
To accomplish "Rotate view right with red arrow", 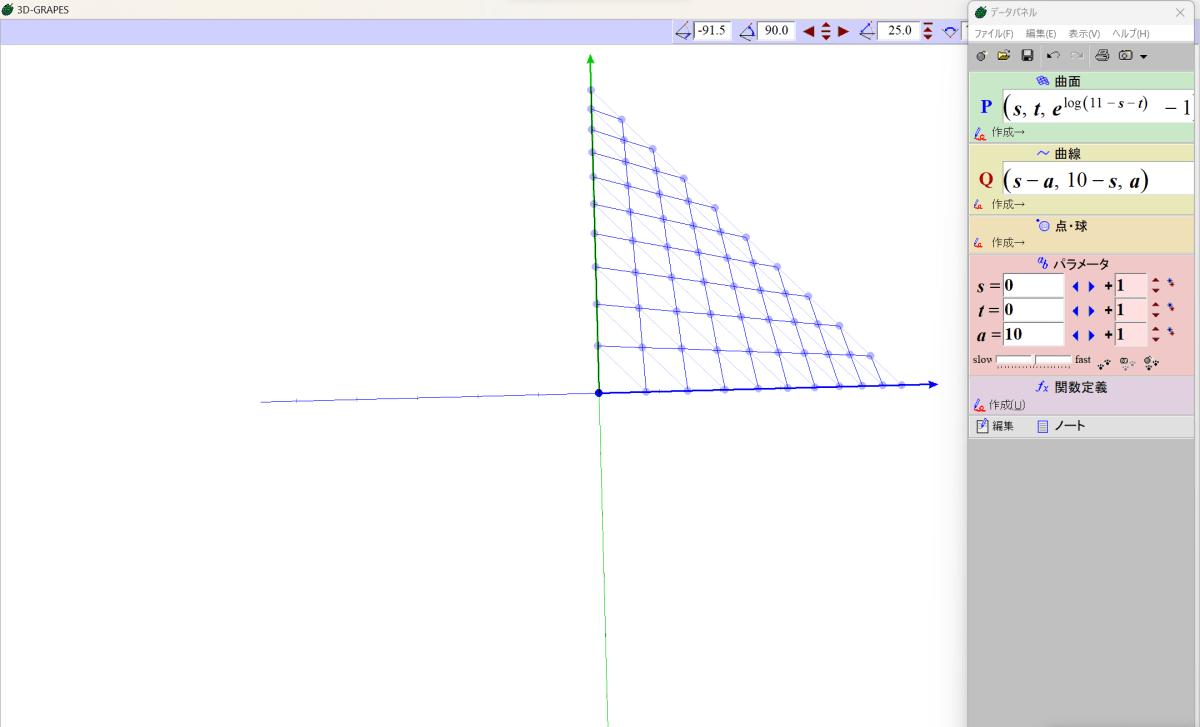I will coord(843,31).
